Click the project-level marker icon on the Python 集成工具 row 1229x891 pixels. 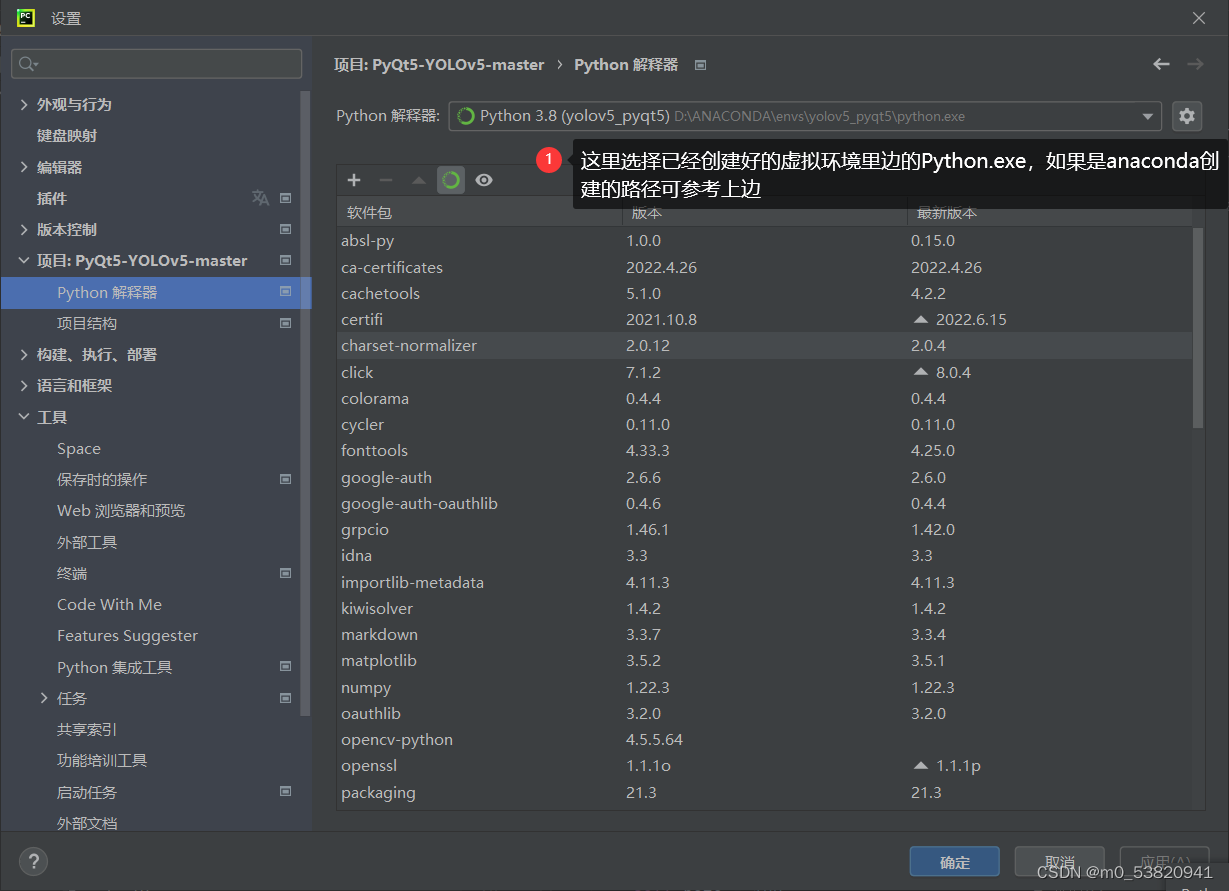click(x=286, y=667)
